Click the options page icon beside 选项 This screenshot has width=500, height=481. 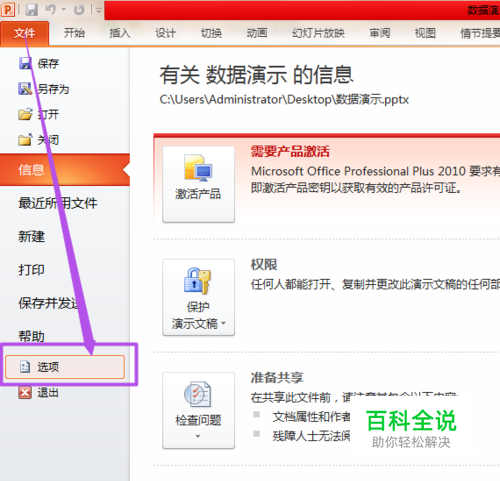click(25, 367)
